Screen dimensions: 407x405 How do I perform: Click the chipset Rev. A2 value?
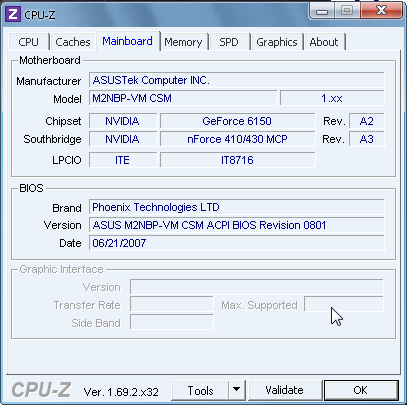pos(367,121)
